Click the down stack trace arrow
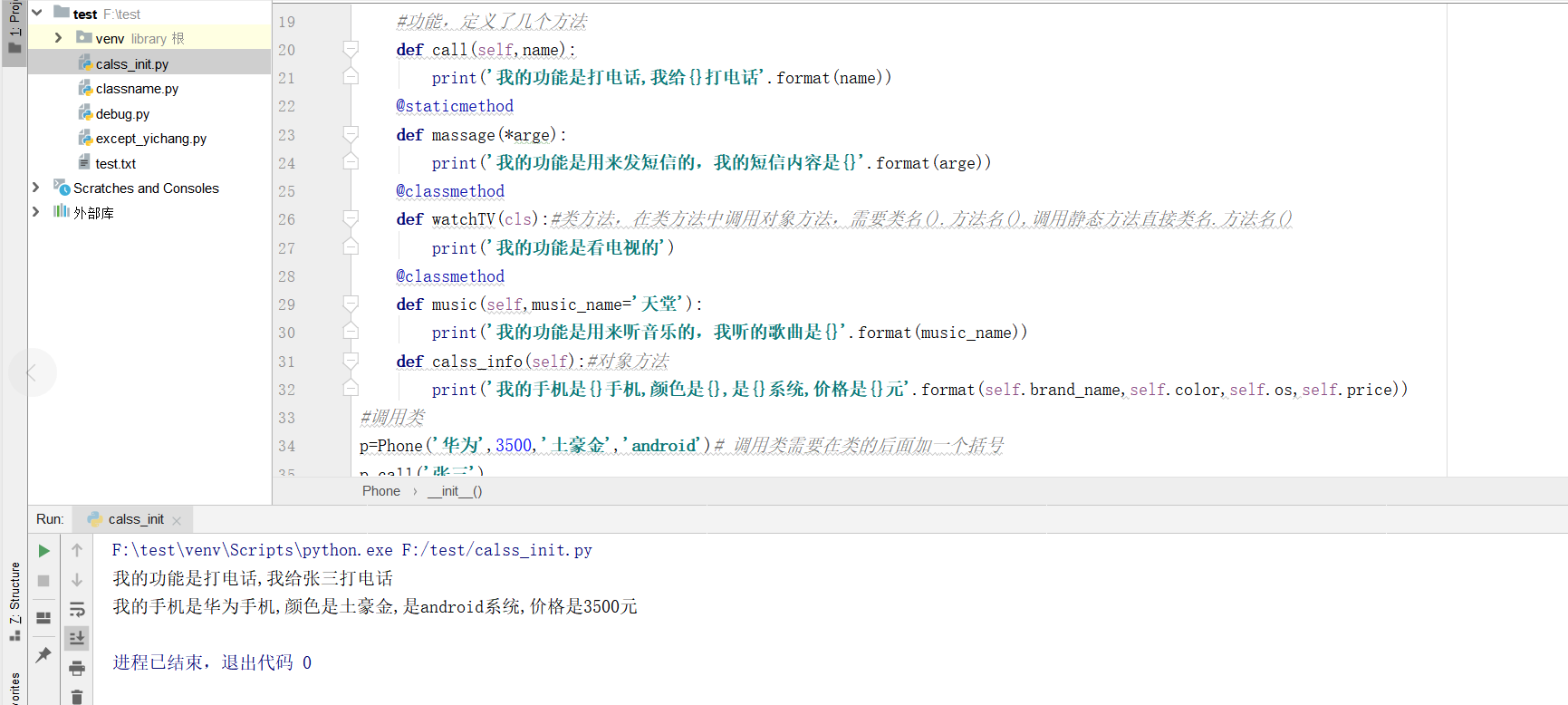1568x705 pixels. pyautogui.click(x=77, y=580)
